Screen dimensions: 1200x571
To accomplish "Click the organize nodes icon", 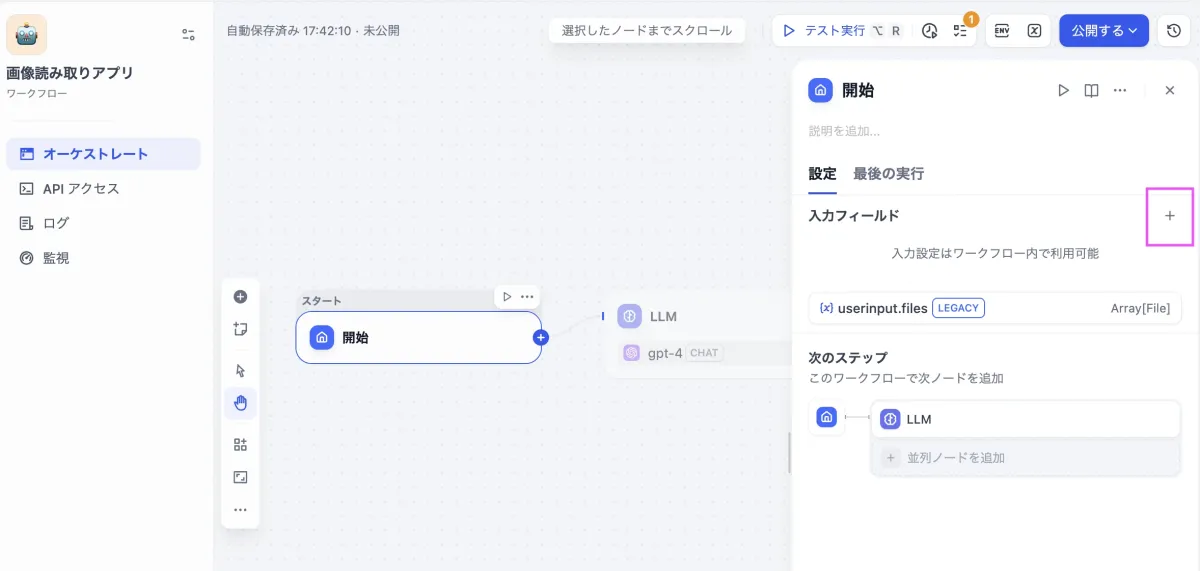I will point(240,445).
